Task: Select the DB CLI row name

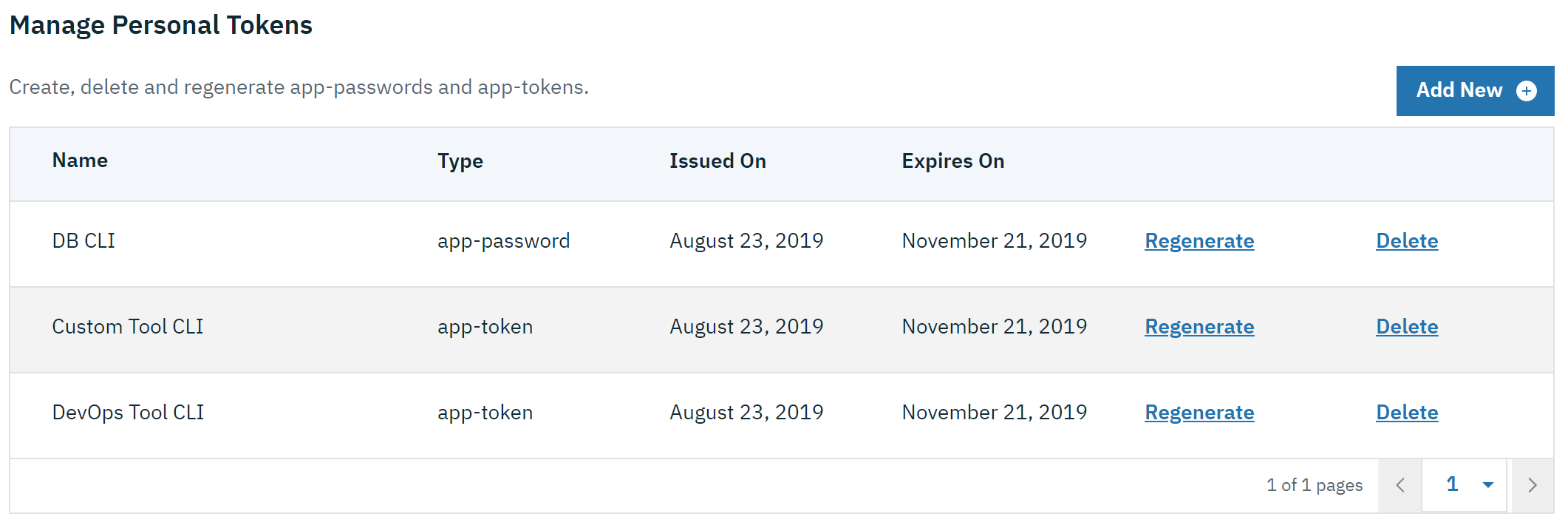Action: (83, 241)
